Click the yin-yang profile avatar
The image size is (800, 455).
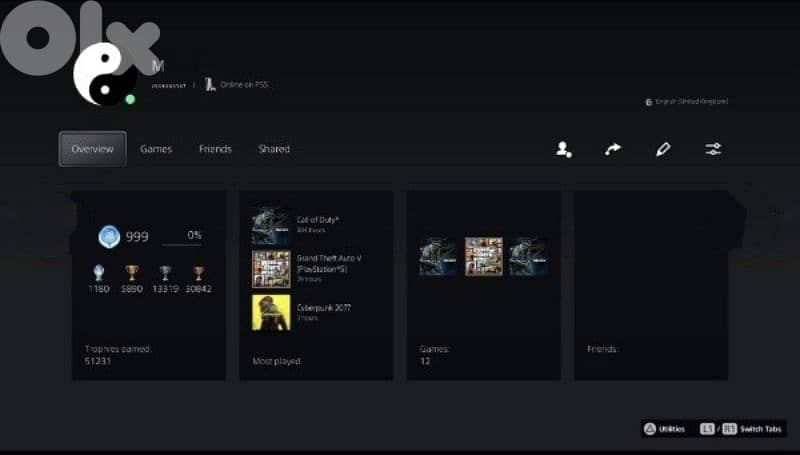pyautogui.click(x=105, y=74)
